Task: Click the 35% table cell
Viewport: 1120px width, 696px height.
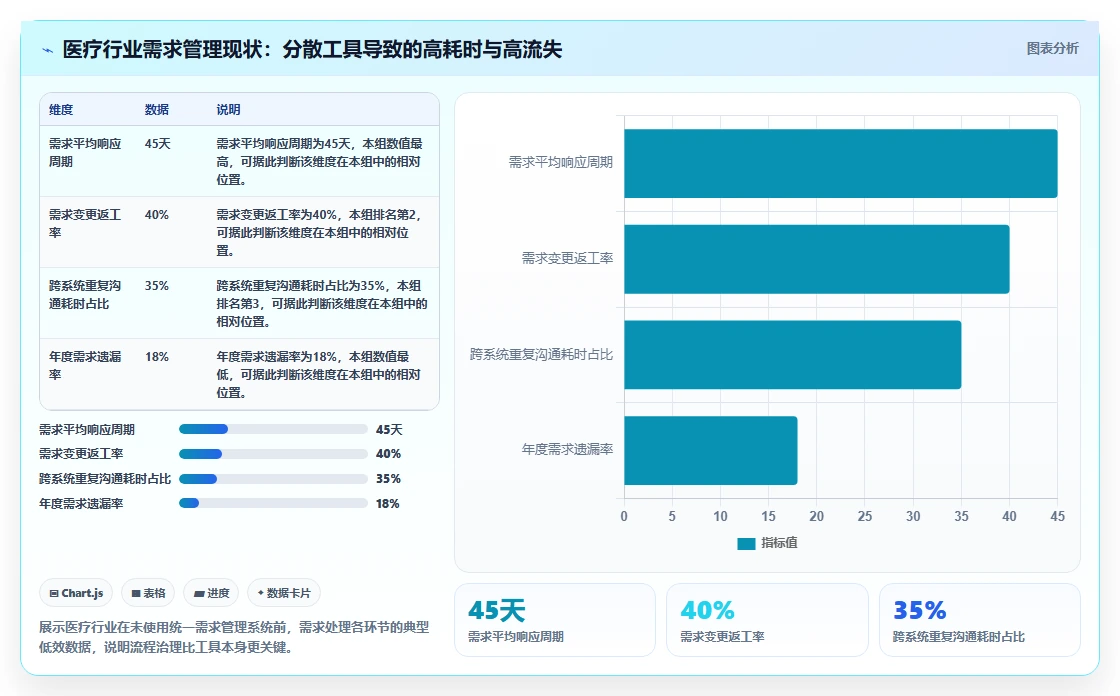Action: 156,285
